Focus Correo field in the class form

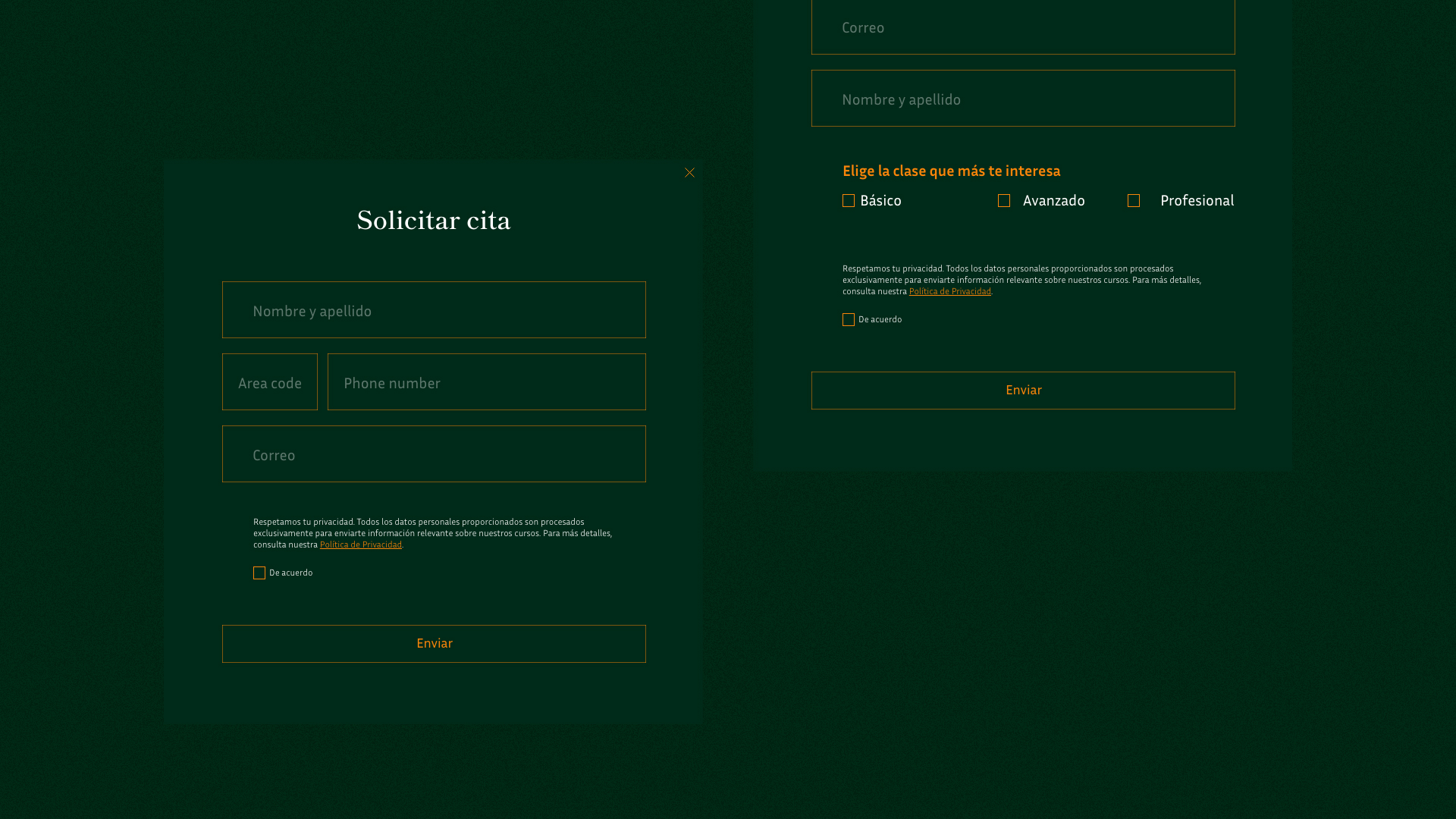(1023, 27)
